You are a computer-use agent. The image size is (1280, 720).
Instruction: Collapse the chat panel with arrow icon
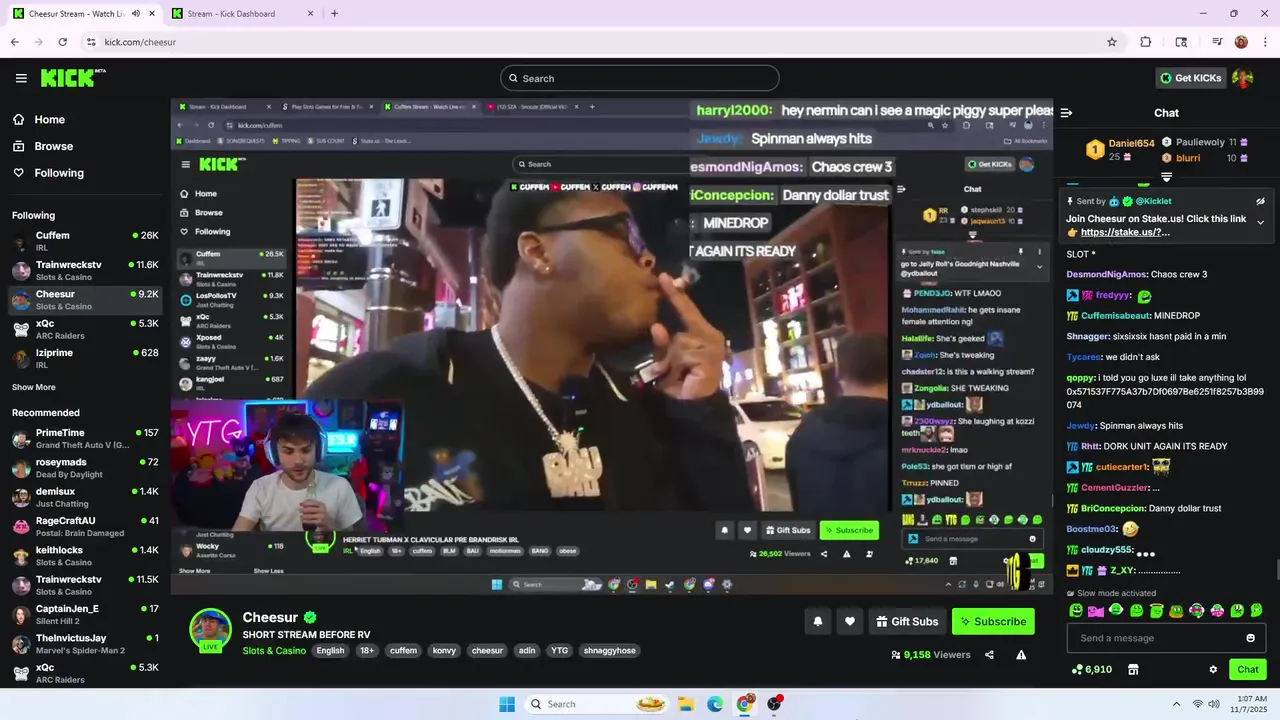point(1066,113)
